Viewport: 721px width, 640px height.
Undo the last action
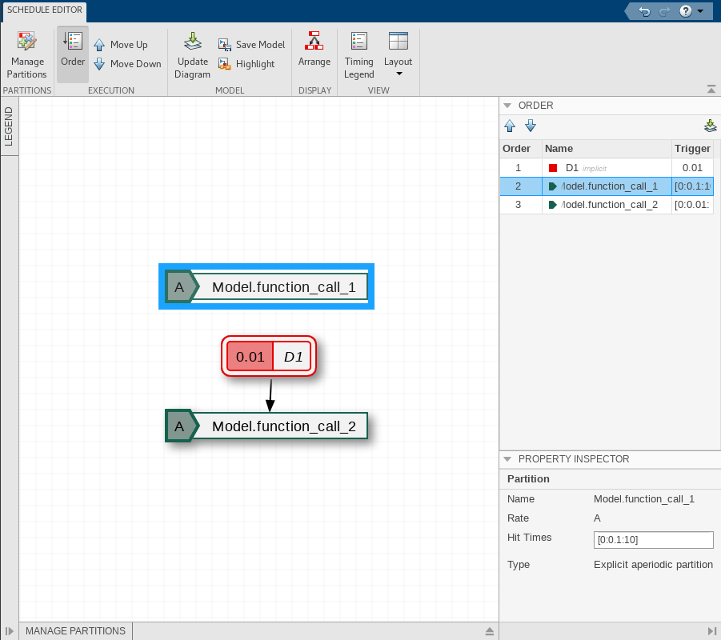(x=645, y=11)
